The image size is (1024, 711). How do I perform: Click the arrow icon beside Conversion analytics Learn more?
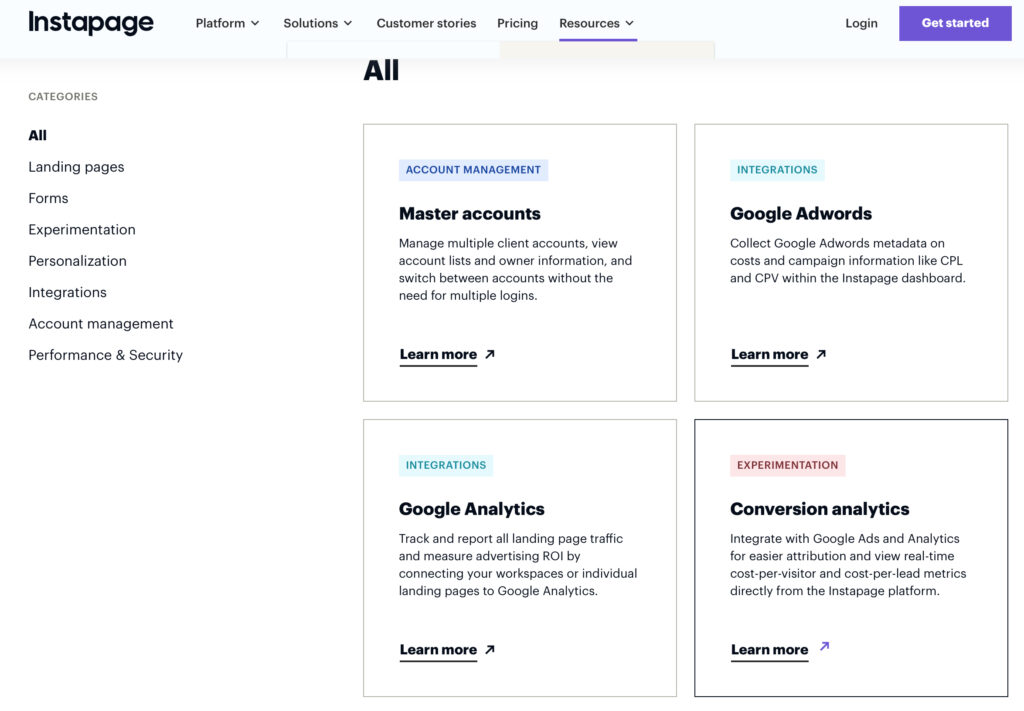[823, 646]
